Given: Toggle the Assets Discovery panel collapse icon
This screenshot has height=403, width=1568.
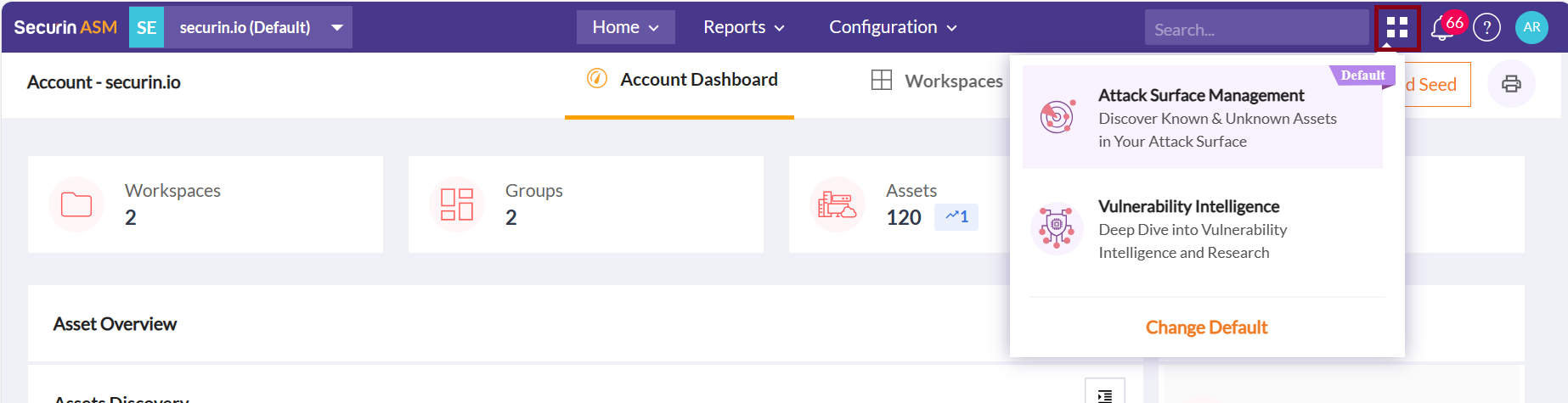Looking at the screenshot, I should click(1104, 395).
